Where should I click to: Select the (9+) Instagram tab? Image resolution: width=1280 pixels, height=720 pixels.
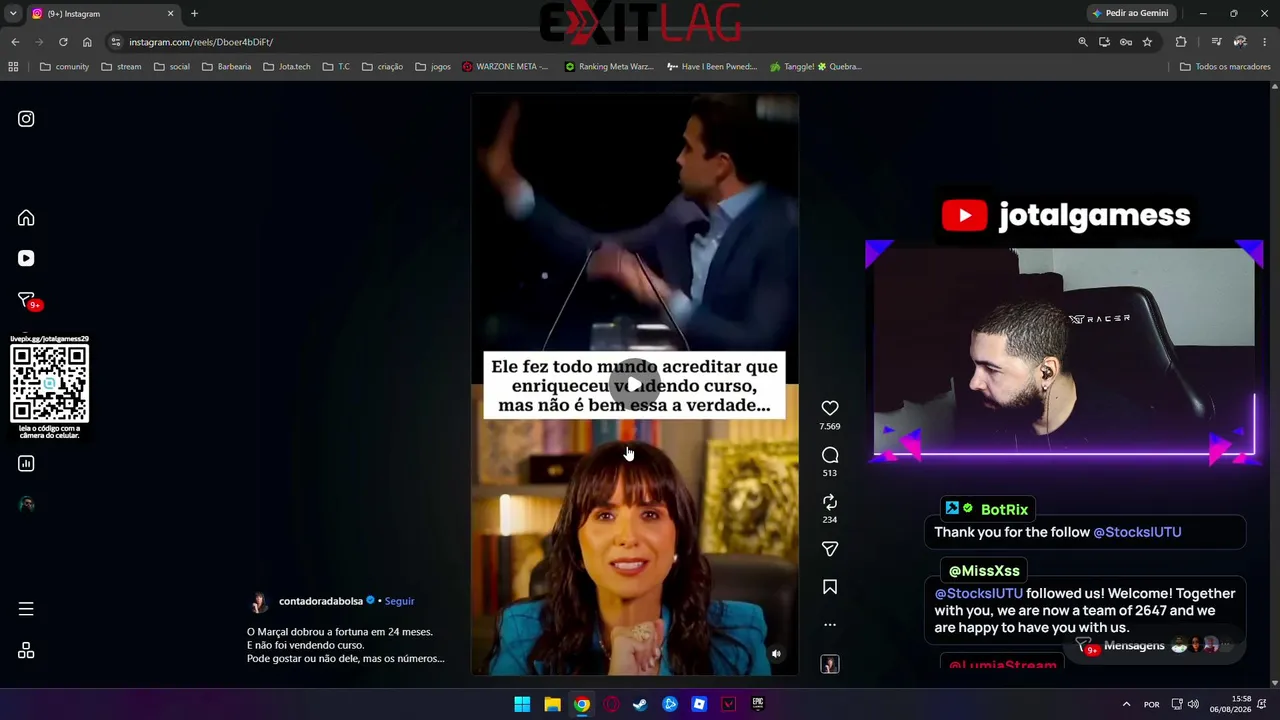tap(103, 14)
